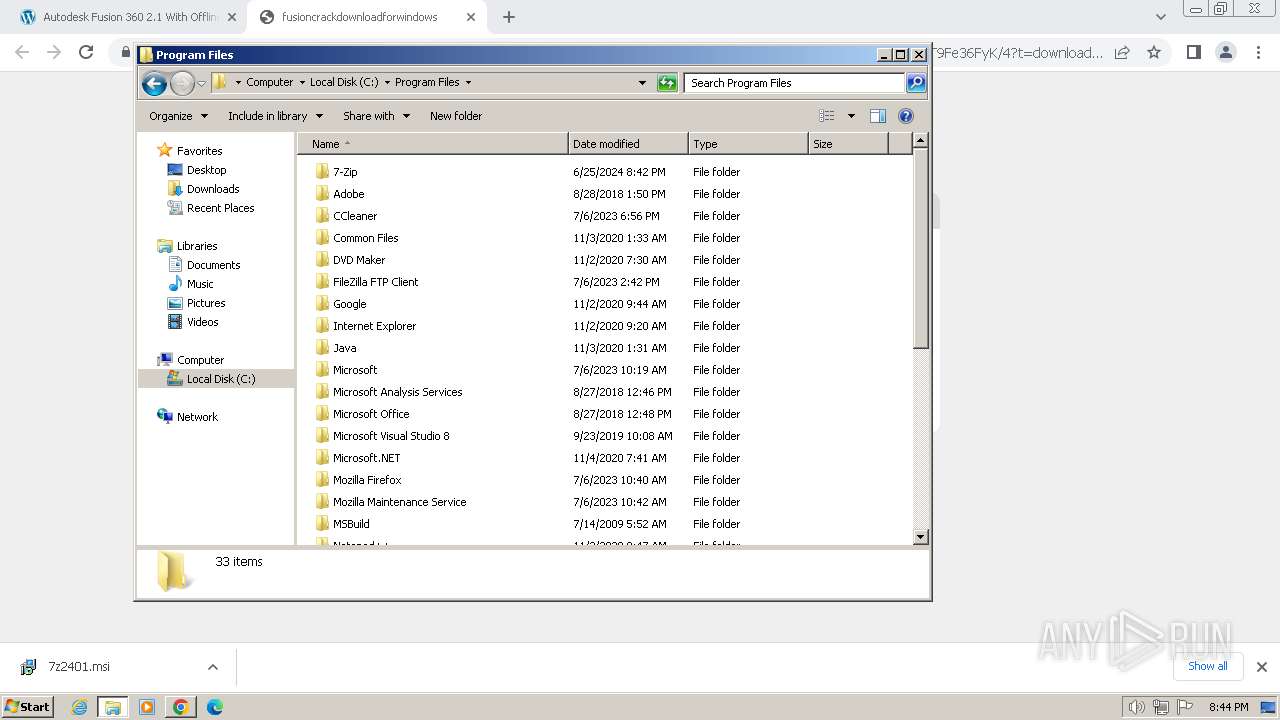The image size is (1280, 720).
Task: Click the Change your view icon
Action: click(x=827, y=116)
